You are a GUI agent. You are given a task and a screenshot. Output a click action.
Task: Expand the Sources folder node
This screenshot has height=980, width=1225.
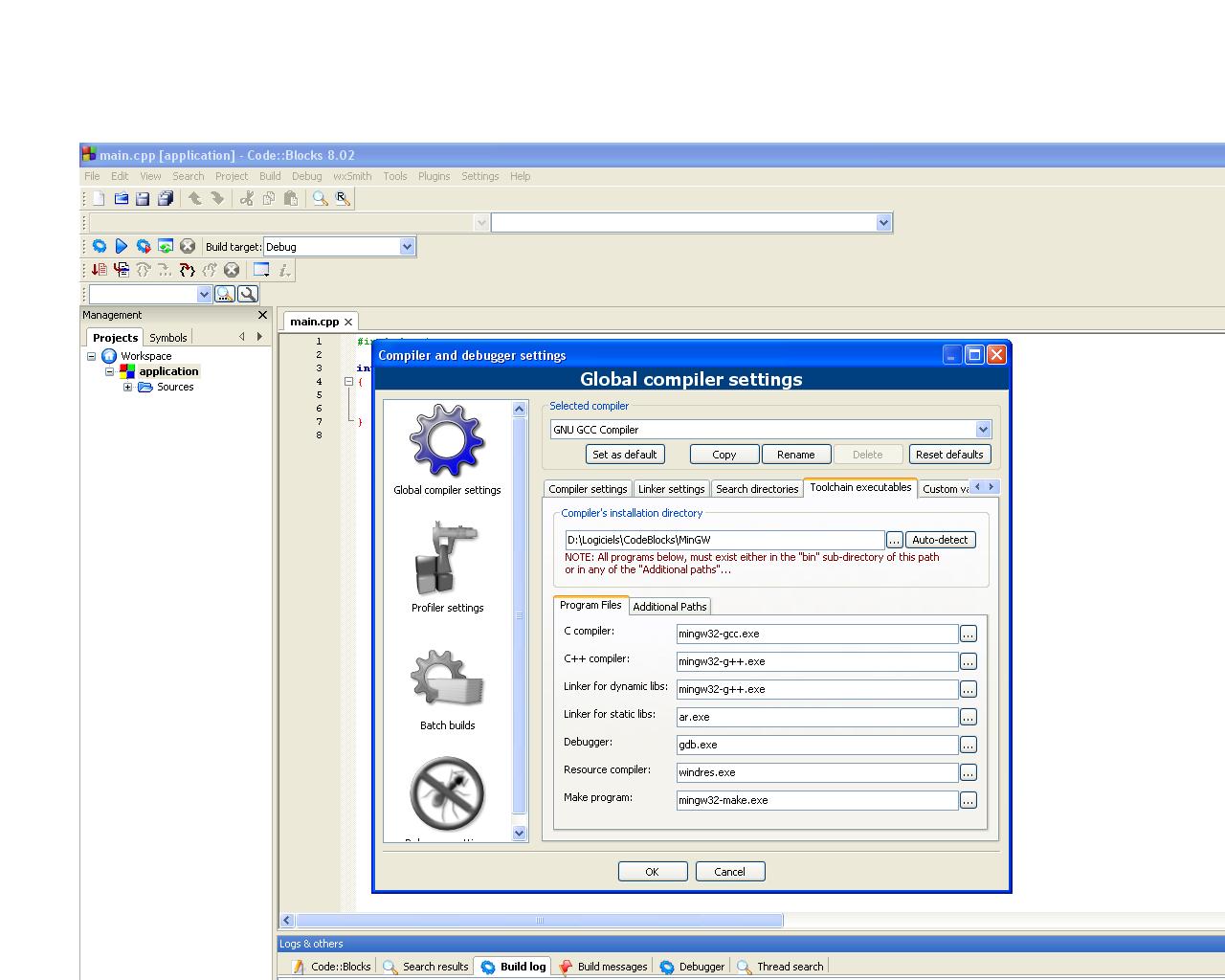pyautogui.click(x=127, y=387)
